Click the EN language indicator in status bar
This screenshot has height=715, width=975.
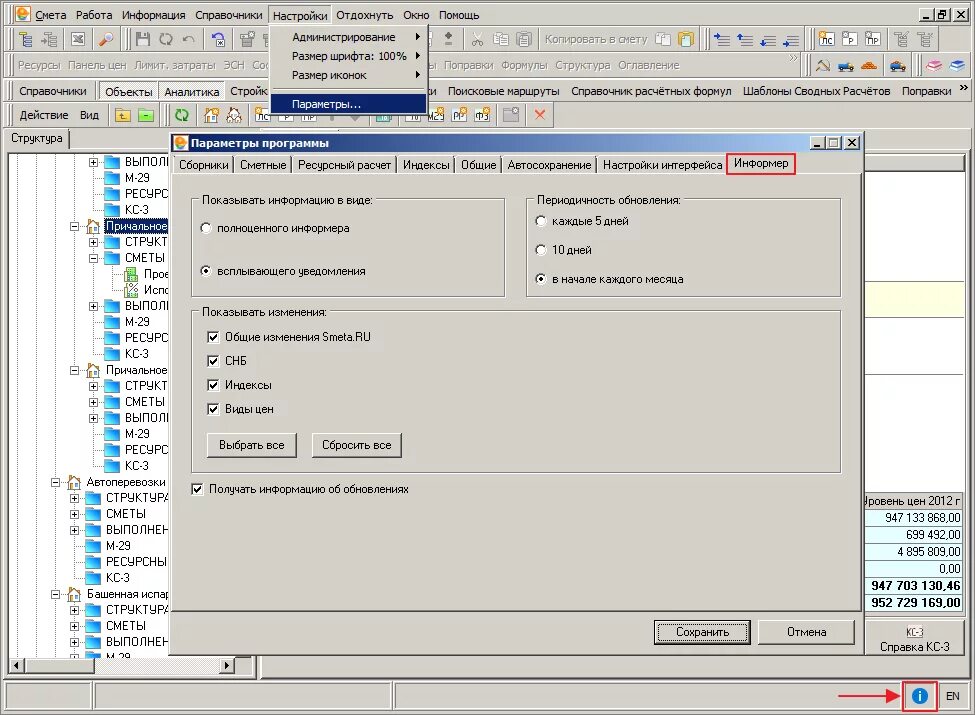953,696
